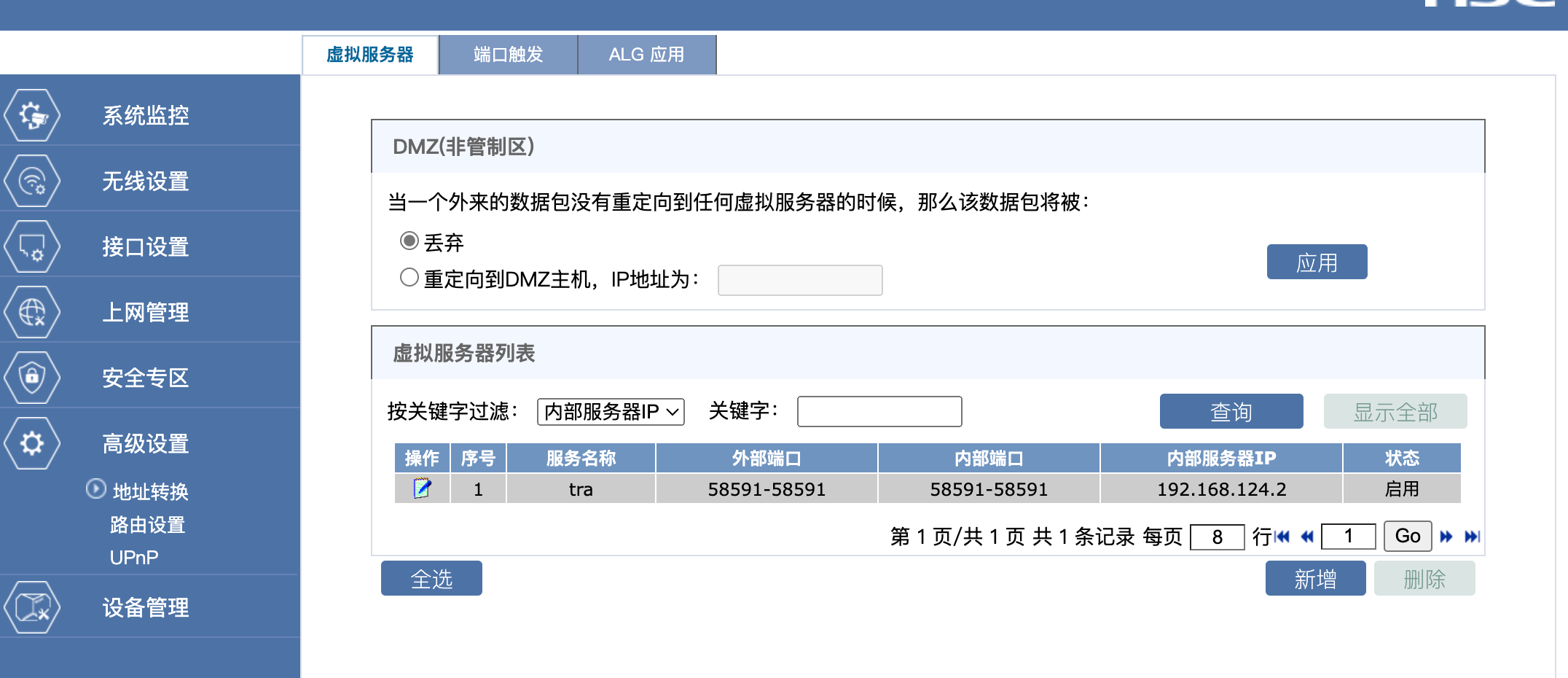Click the Advanced Settings (高级设置) gear icon
This screenshot has width=1568, height=678.
coord(32,443)
